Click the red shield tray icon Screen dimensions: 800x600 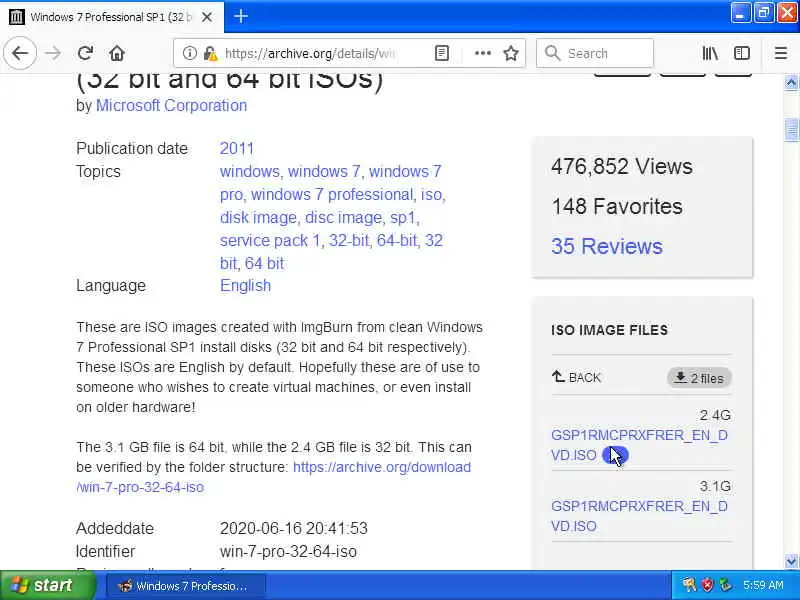click(707, 585)
